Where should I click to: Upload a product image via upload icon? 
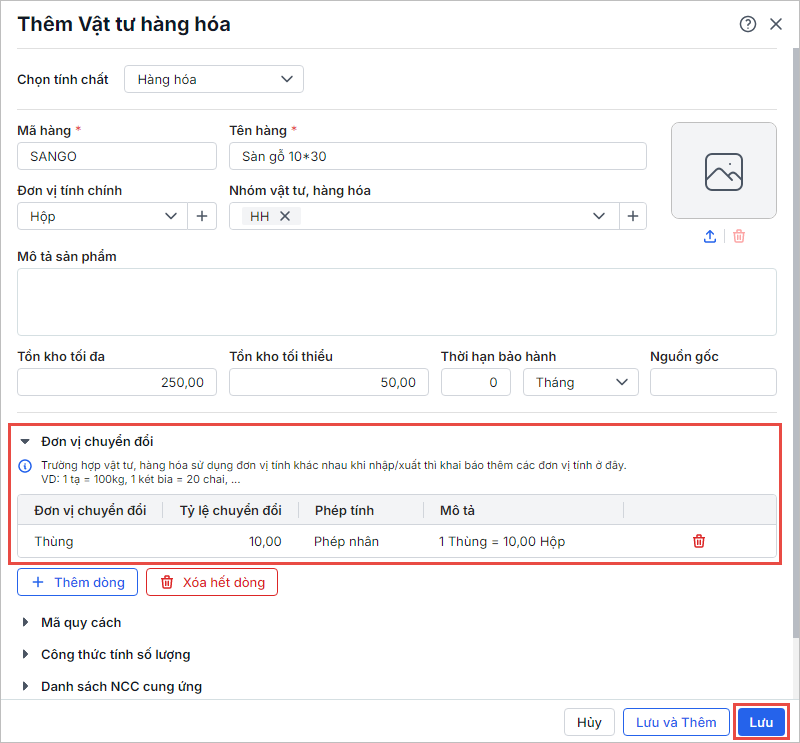[710, 237]
